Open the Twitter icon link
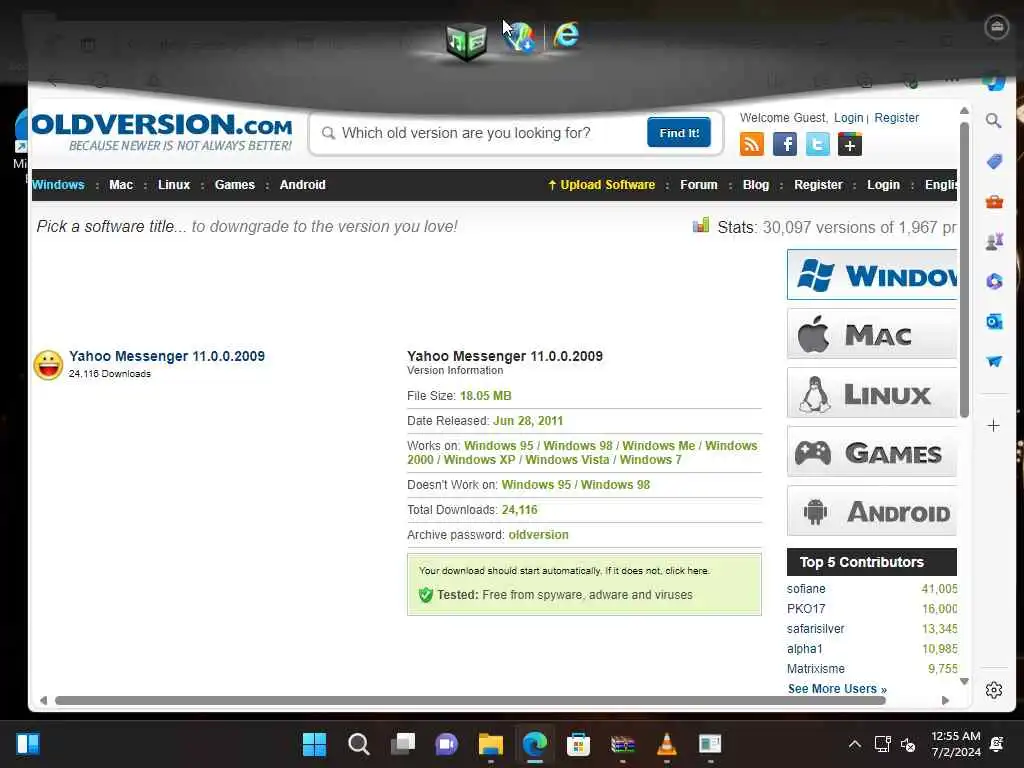This screenshot has width=1024, height=768. 817,144
